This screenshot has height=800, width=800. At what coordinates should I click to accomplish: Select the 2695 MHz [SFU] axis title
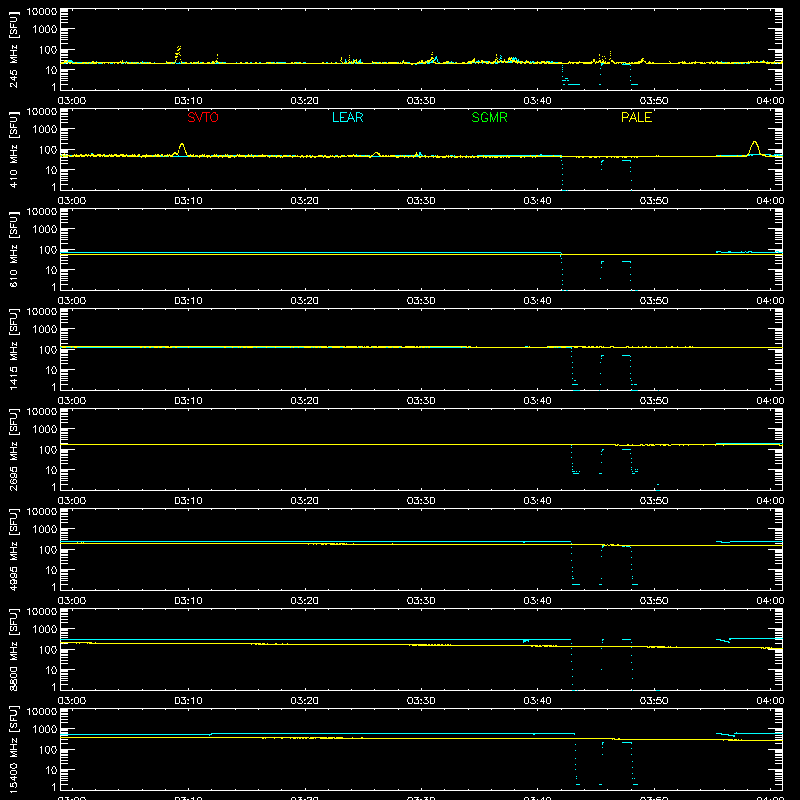[x=13, y=449]
